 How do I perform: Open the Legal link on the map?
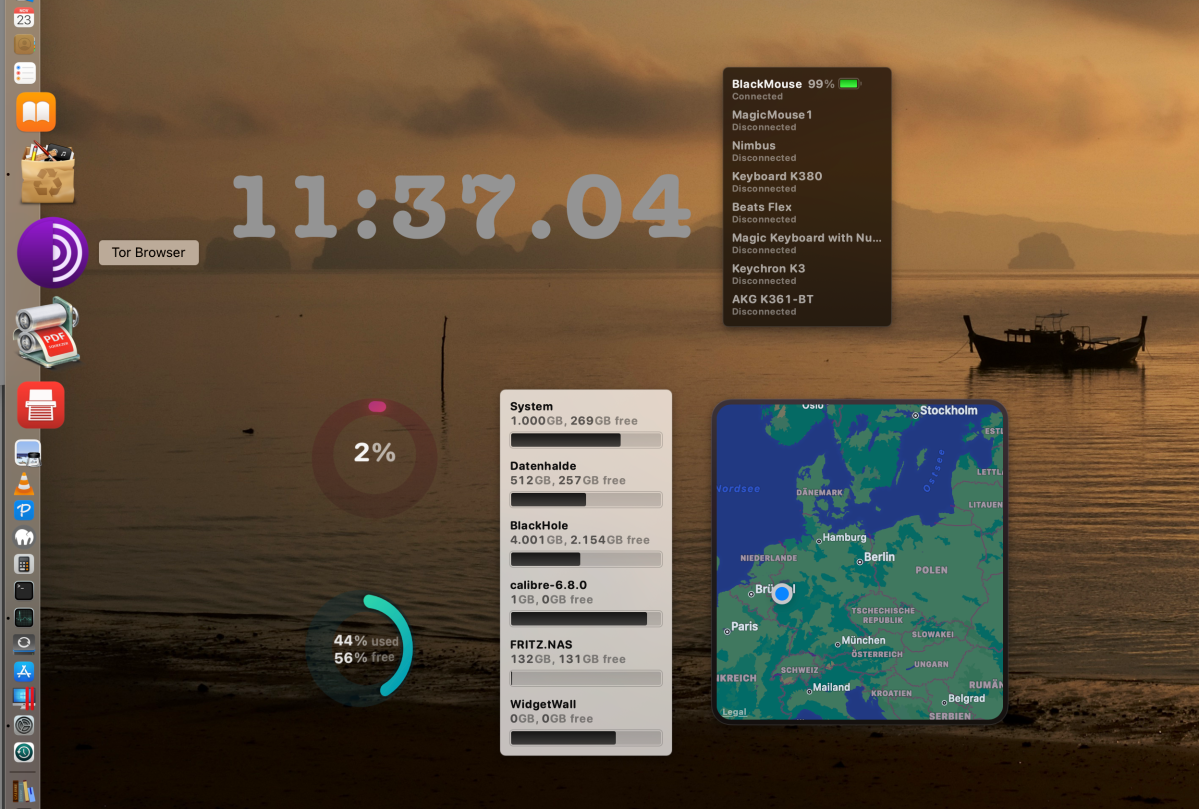[x=734, y=712]
